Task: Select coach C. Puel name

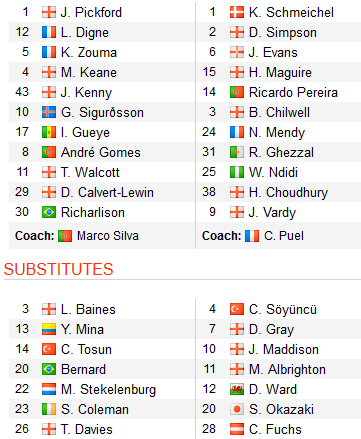Action: pos(284,236)
